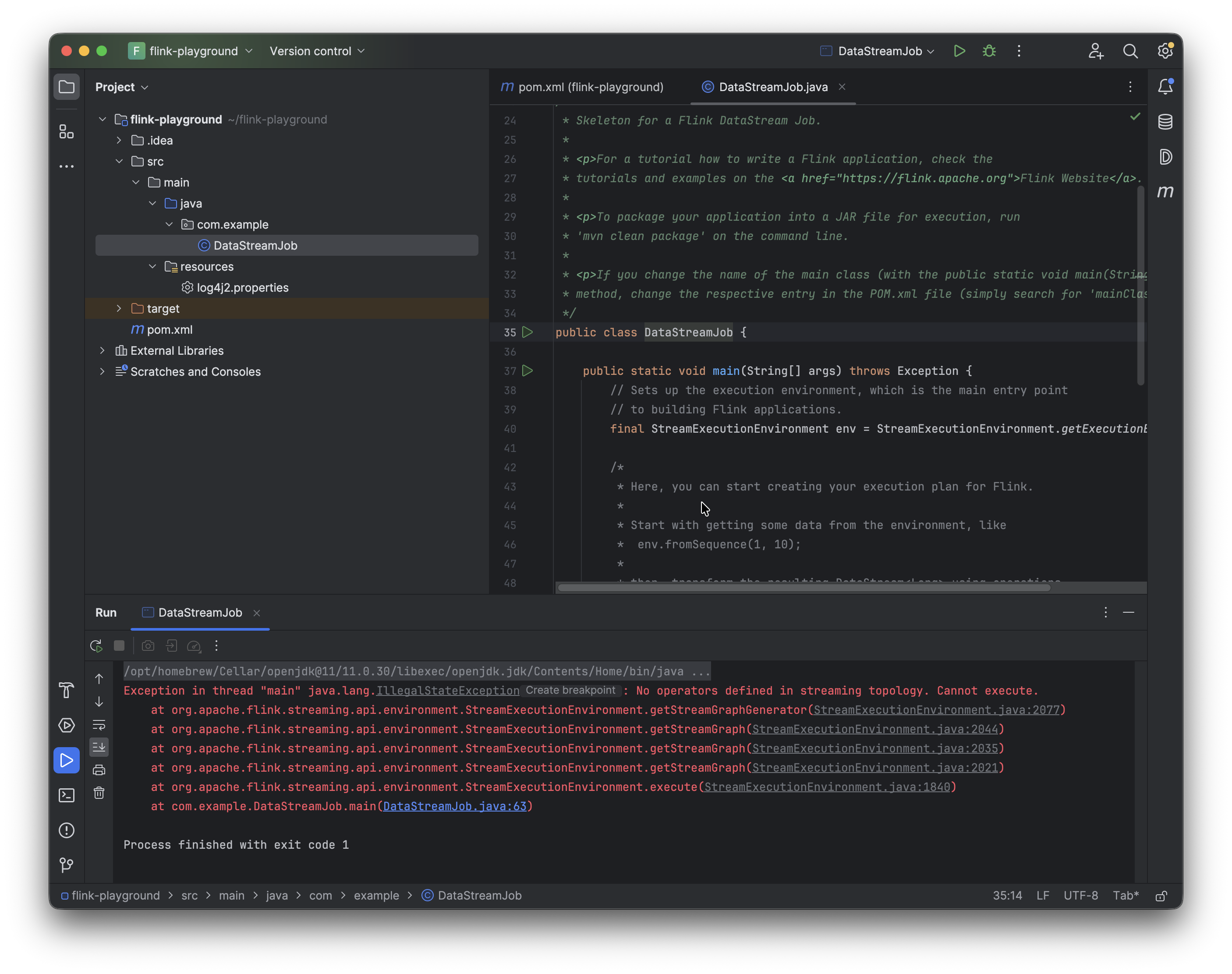Open the Project tool window folder icon
Image resolution: width=1232 pixels, height=974 pixels.
click(x=67, y=87)
